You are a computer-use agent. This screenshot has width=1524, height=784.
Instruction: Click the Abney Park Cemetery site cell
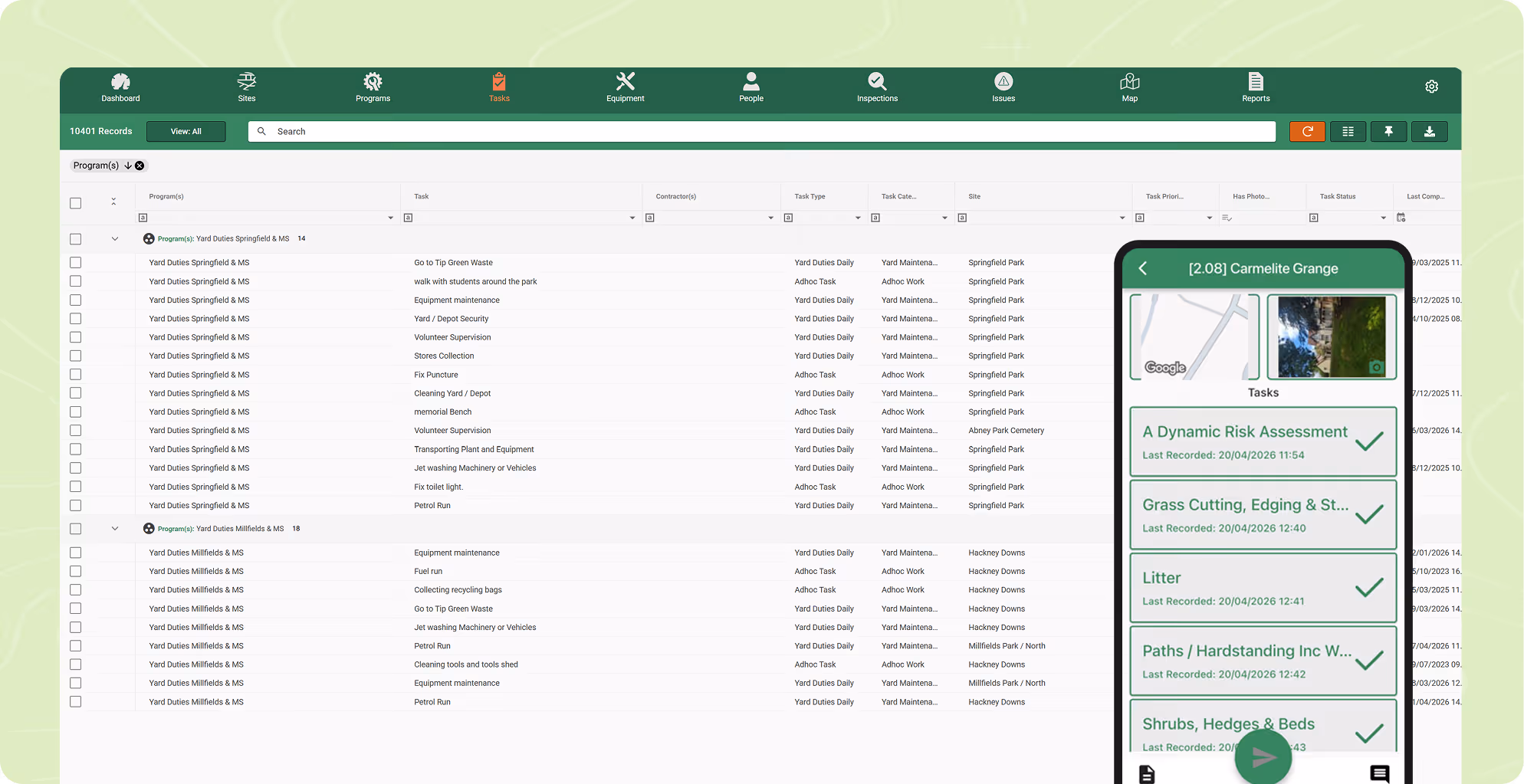(x=1006, y=431)
